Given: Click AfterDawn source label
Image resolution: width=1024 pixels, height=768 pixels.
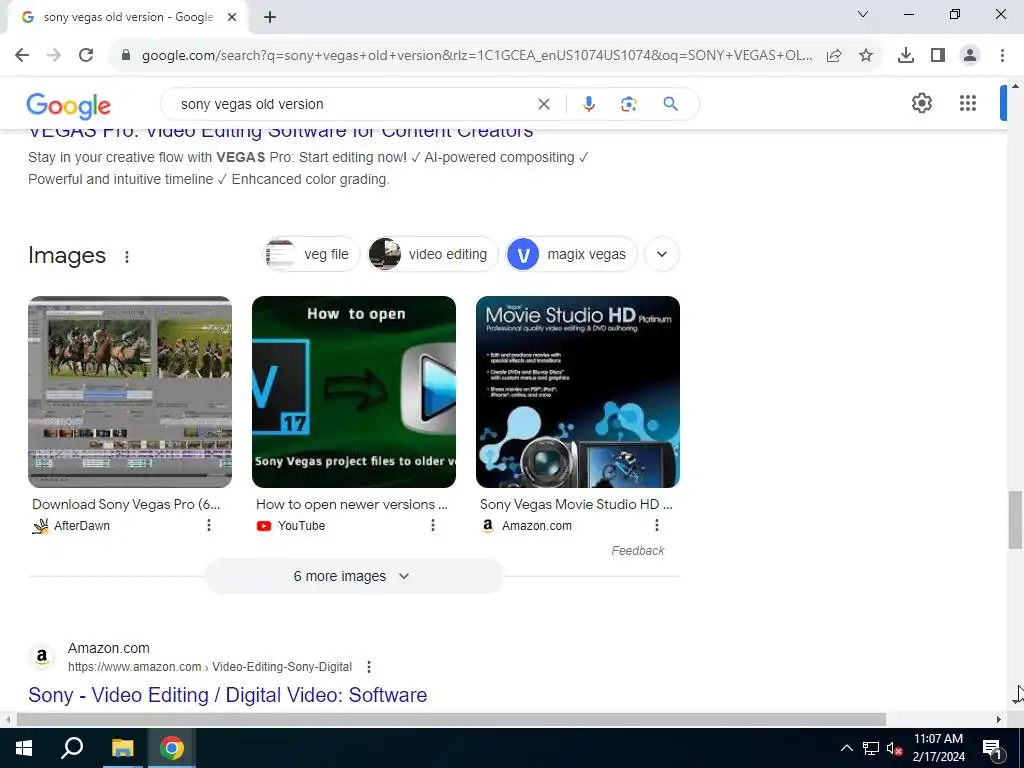Looking at the screenshot, I should pos(82,526).
